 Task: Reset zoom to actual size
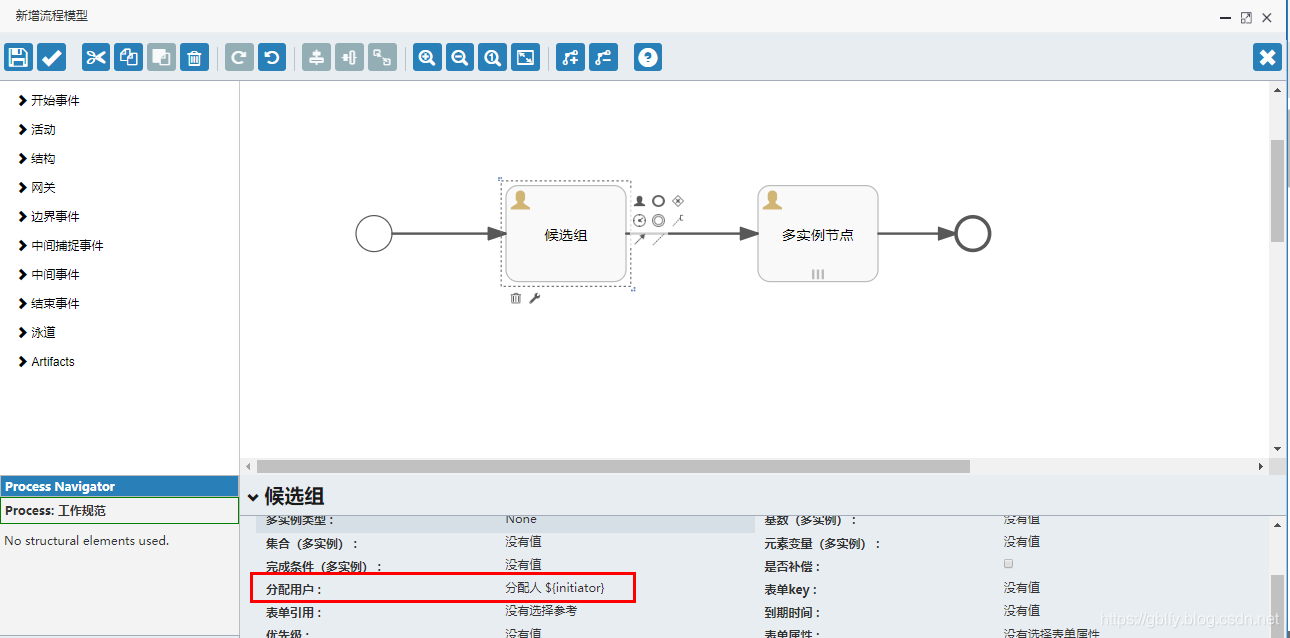click(x=492, y=57)
